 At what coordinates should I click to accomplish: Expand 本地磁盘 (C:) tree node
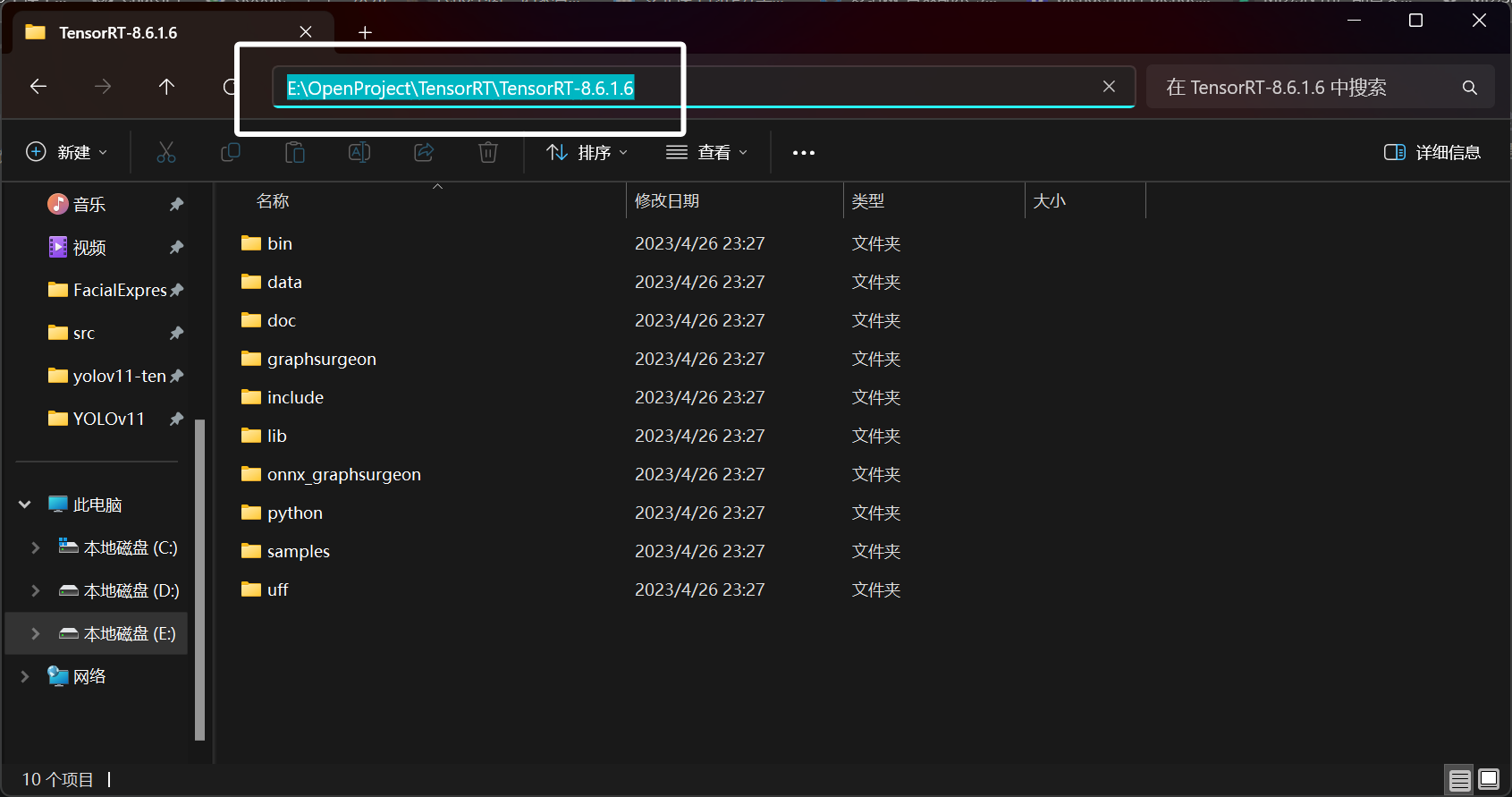point(36,547)
